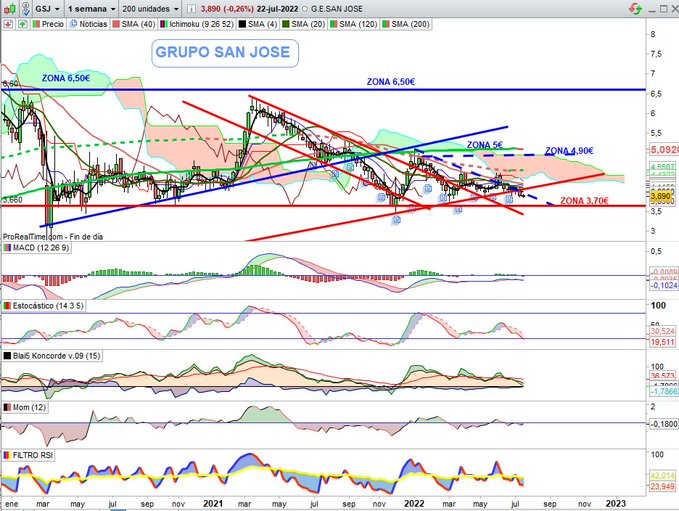Image resolution: width=679 pixels, height=511 pixels.
Task: Click the ProRealTime.com - Fin de día text
Action: pos(53,237)
